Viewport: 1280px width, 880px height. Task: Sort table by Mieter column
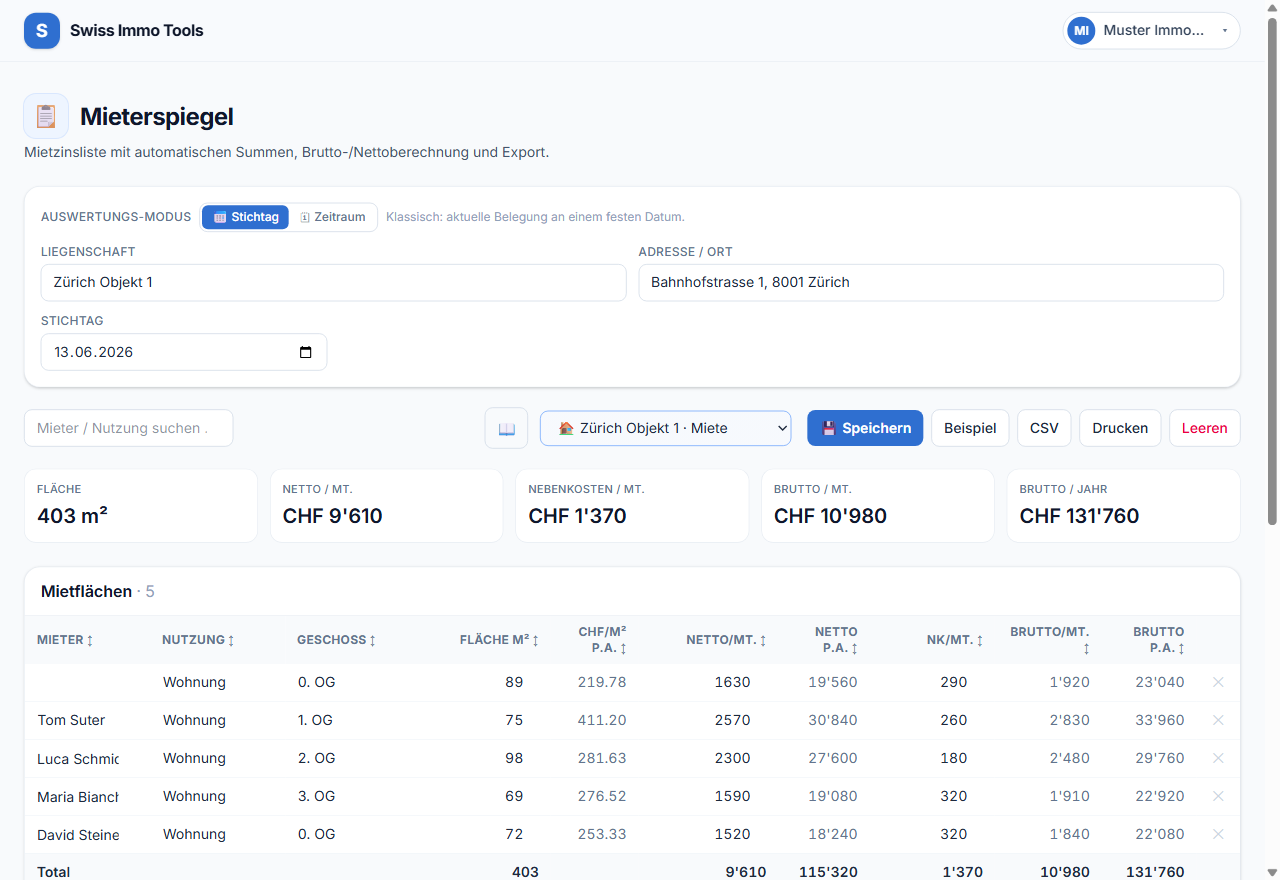[x=65, y=640]
